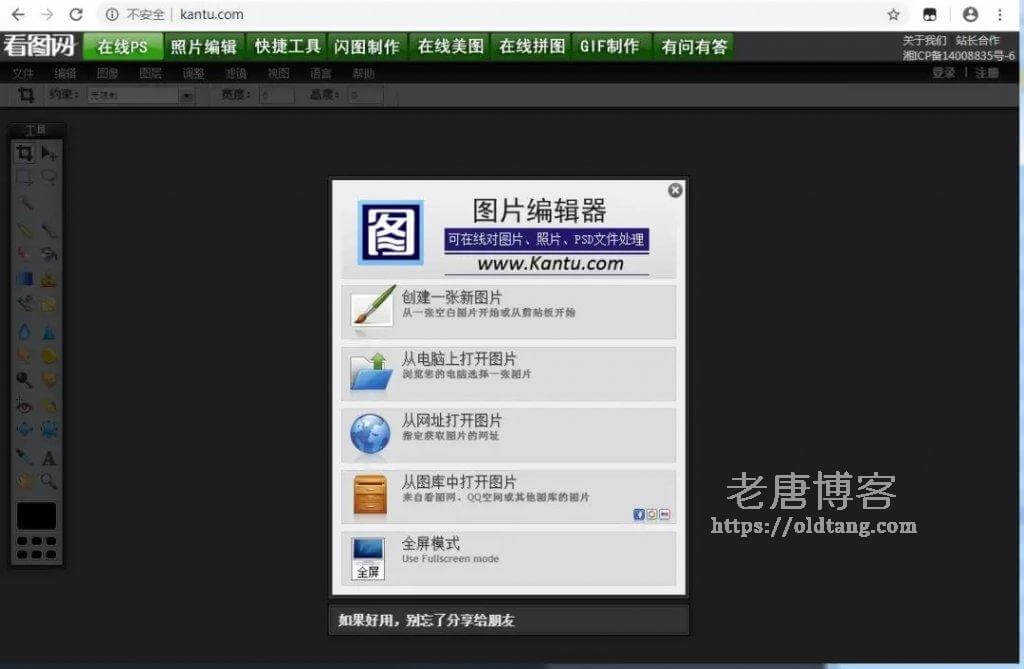Click 创建一张新图片 option

coord(508,311)
